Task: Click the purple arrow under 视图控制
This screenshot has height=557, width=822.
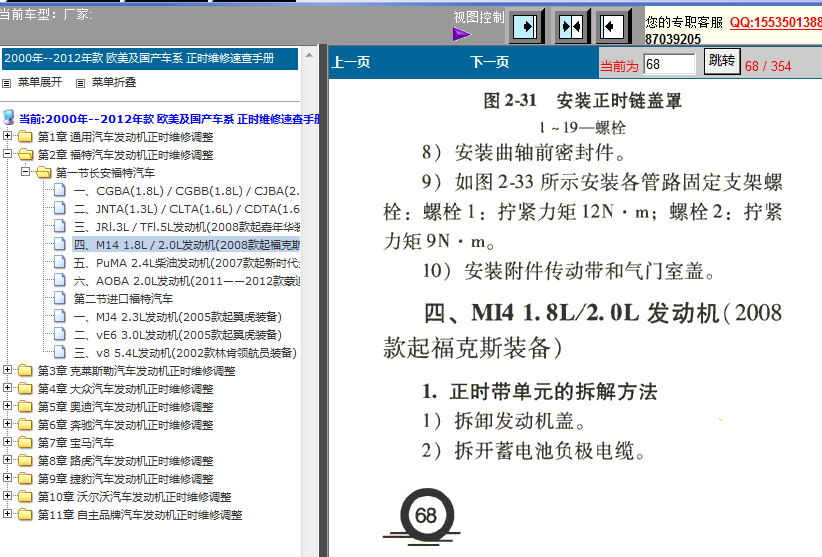Action: (461, 34)
